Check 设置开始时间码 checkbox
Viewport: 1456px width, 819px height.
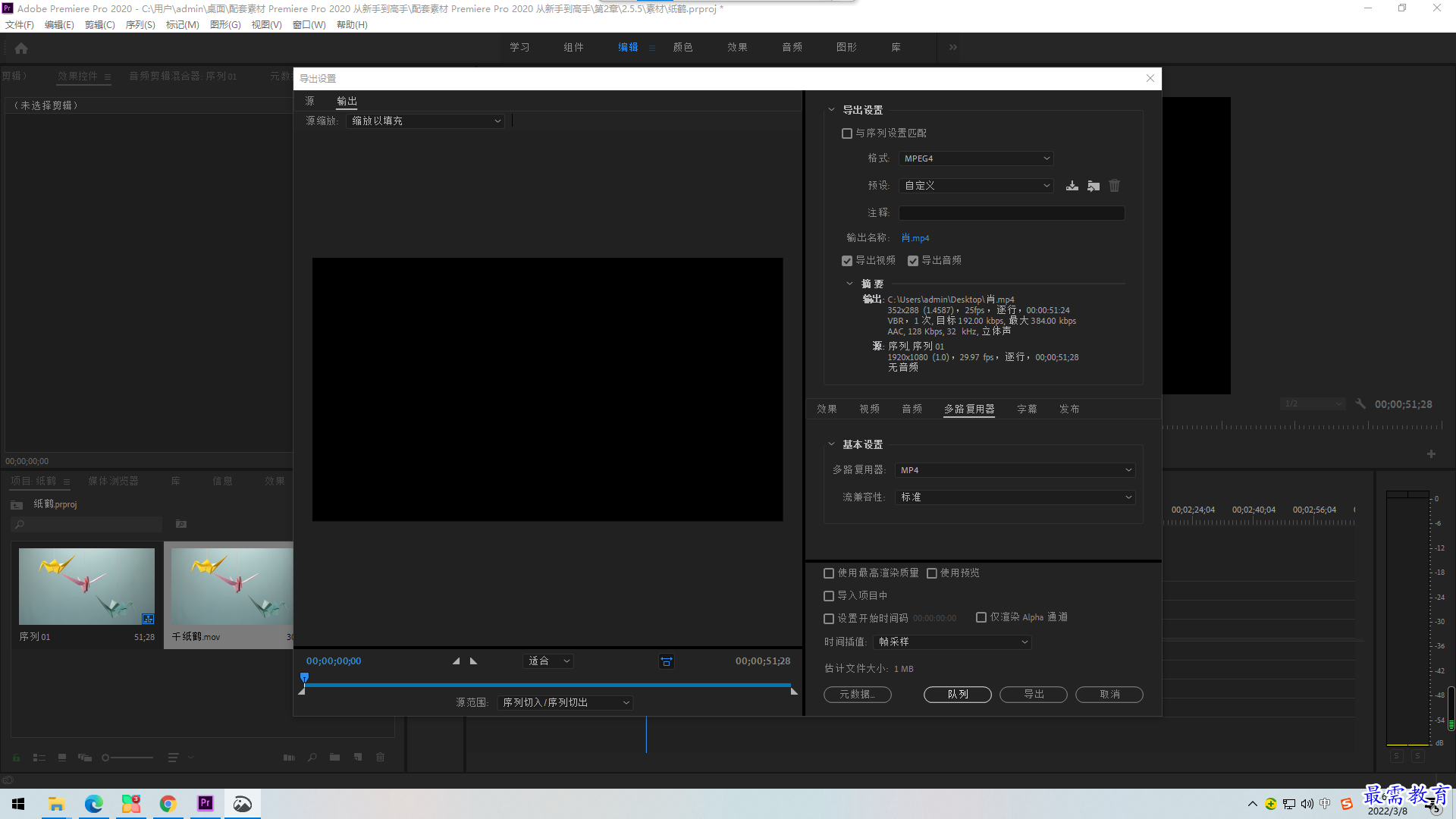(x=829, y=619)
